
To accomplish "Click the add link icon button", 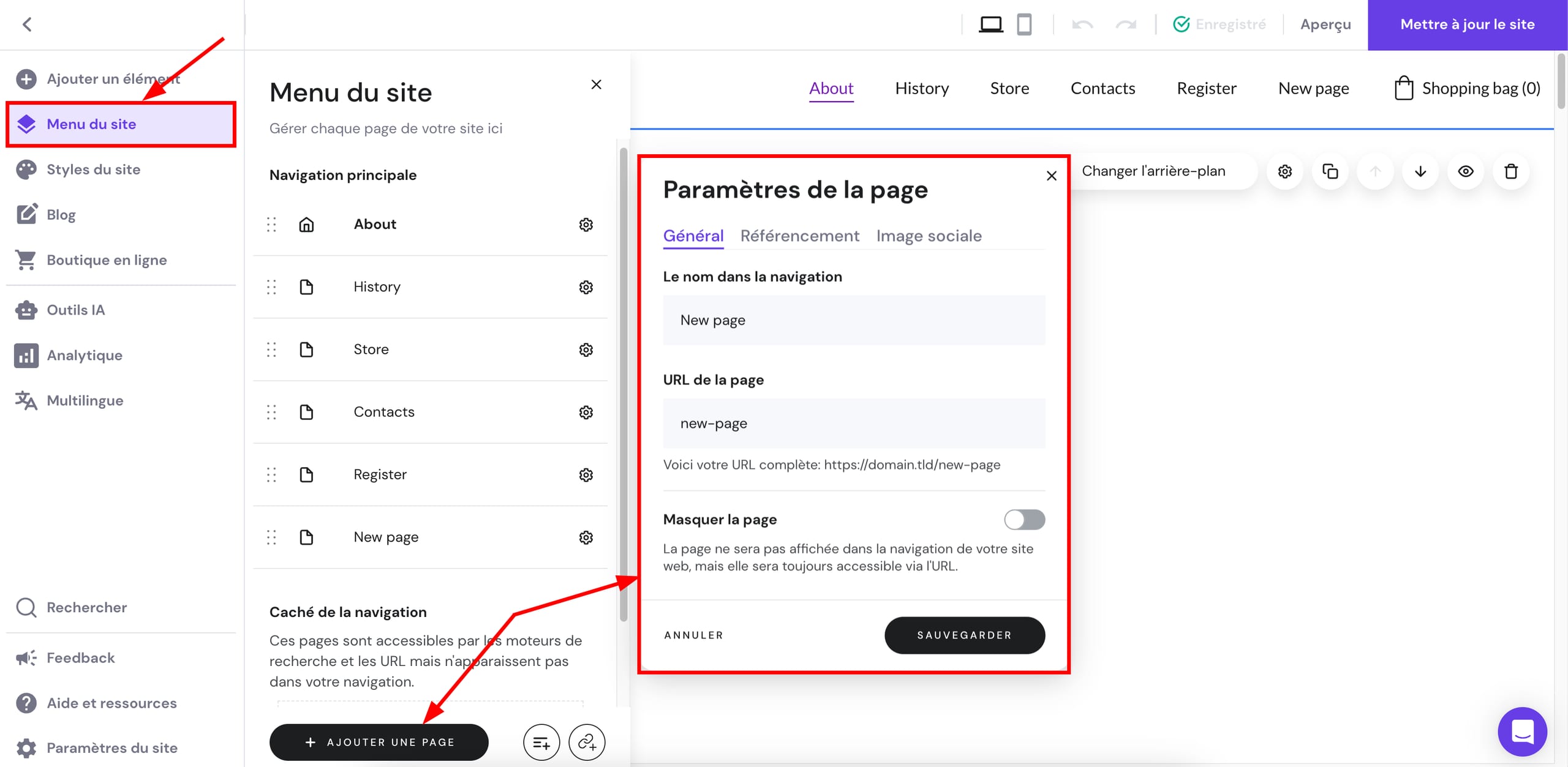I will 587,742.
